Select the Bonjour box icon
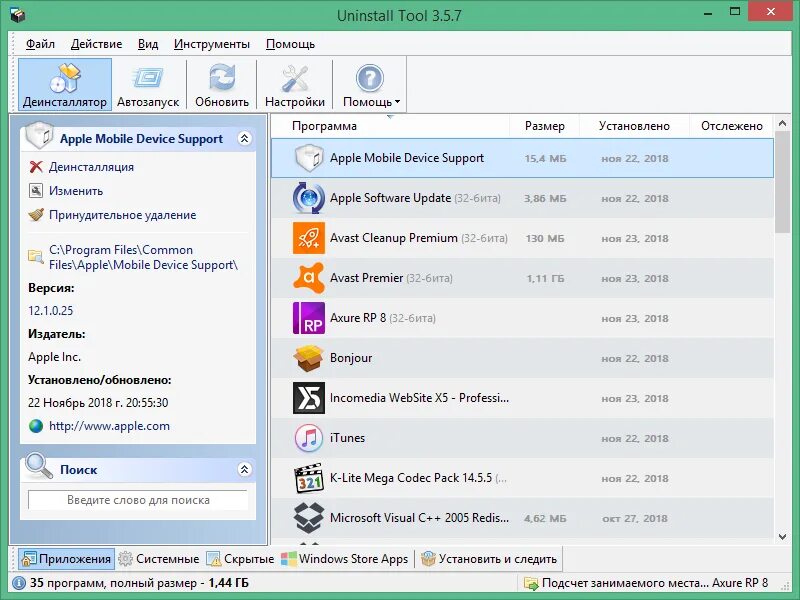The height and width of the screenshot is (600, 800). click(309, 358)
